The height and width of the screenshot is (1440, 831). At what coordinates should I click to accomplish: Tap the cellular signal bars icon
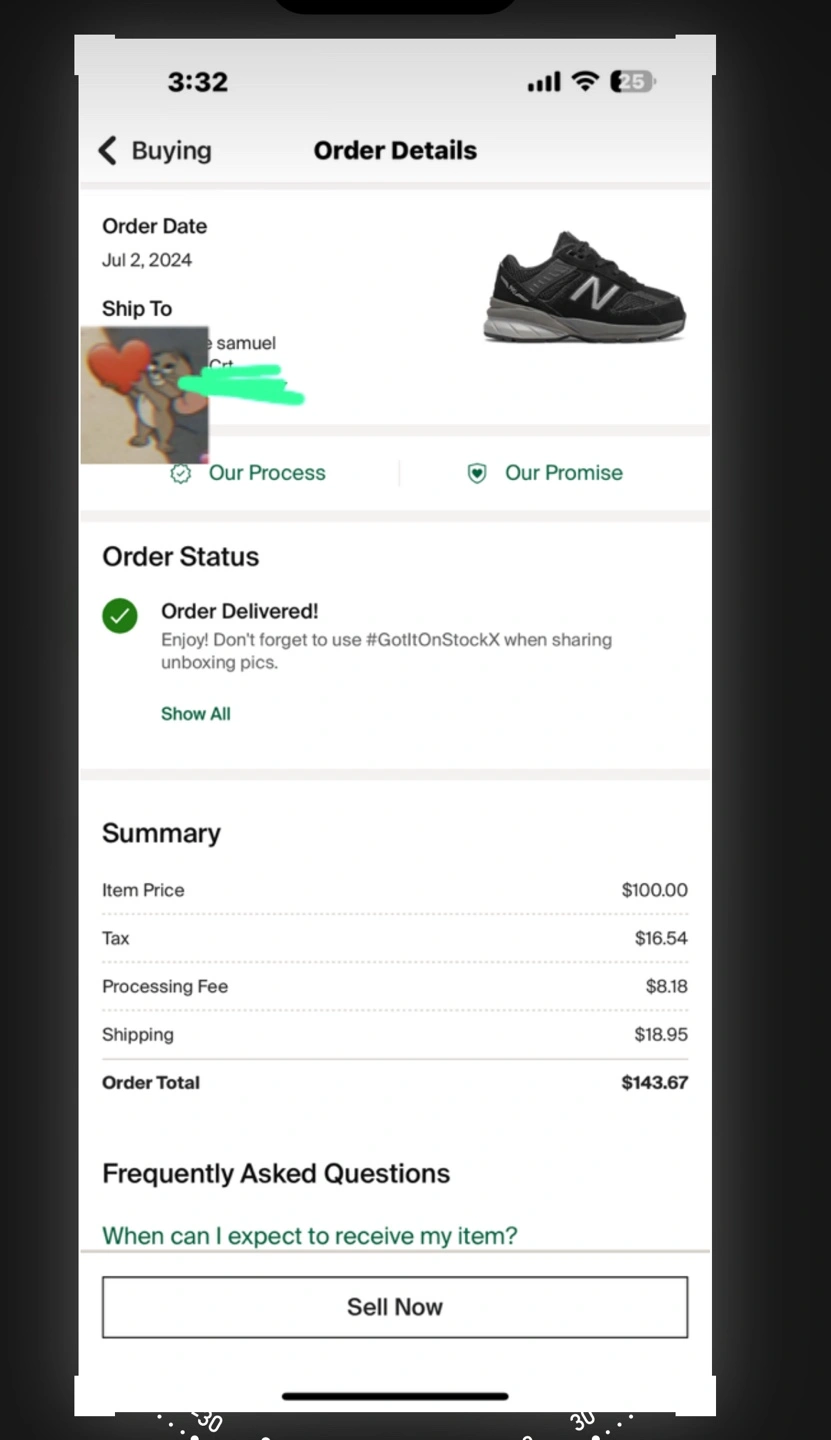tap(544, 83)
